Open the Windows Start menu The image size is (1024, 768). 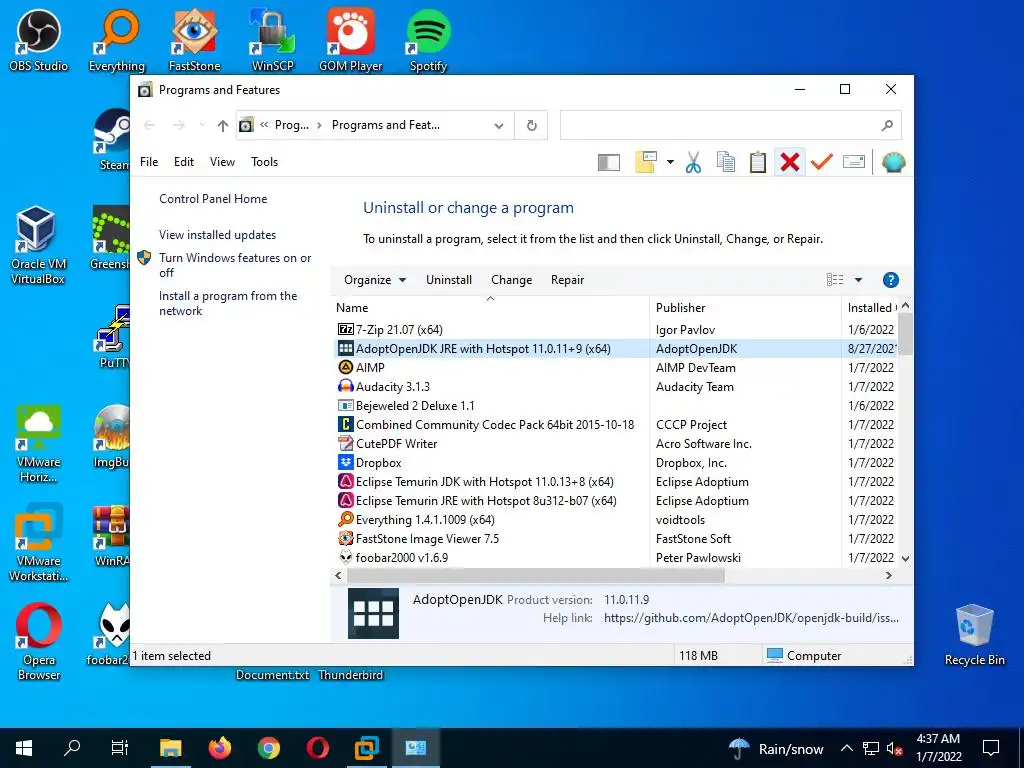coord(24,748)
